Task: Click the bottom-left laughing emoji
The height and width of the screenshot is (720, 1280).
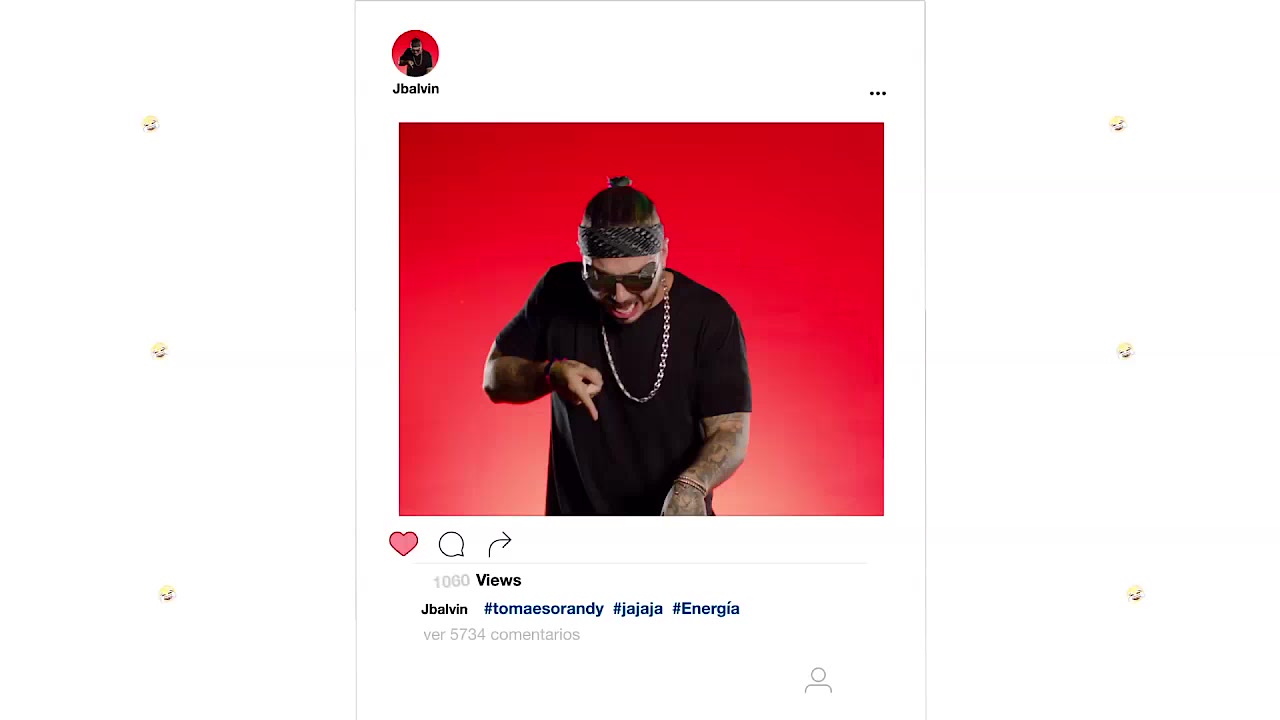Action: (x=167, y=594)
